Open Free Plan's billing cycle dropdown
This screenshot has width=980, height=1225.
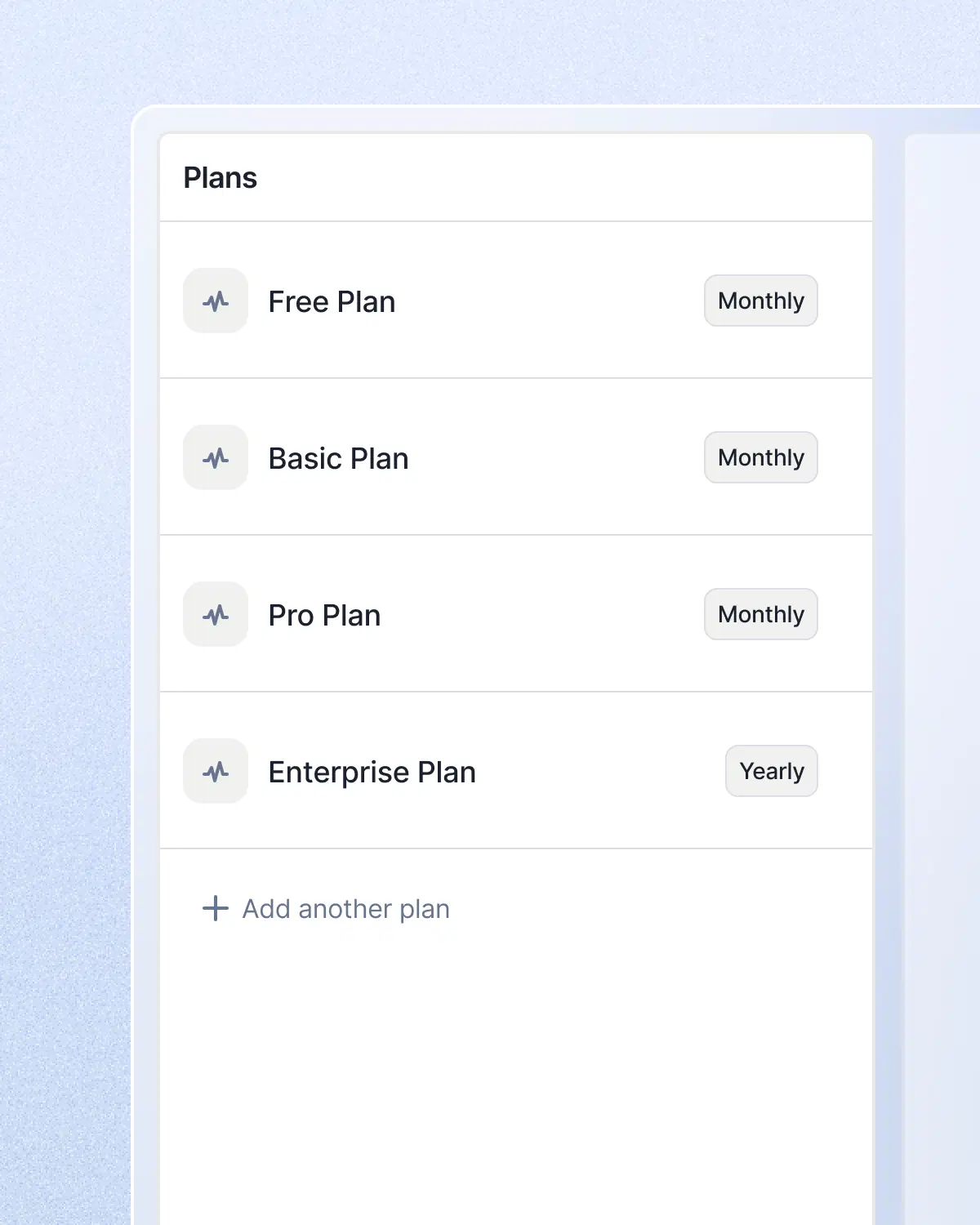pos(760,301)
